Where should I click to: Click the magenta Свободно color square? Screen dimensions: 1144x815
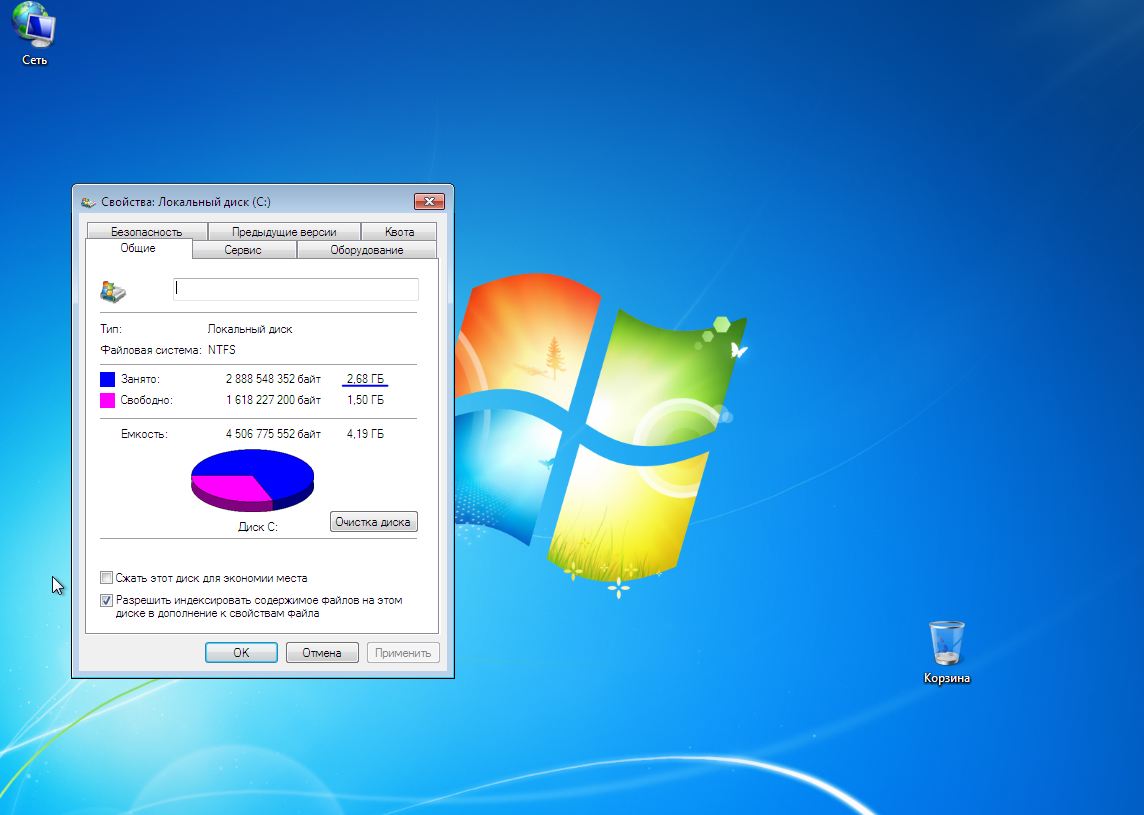(107, 400)
